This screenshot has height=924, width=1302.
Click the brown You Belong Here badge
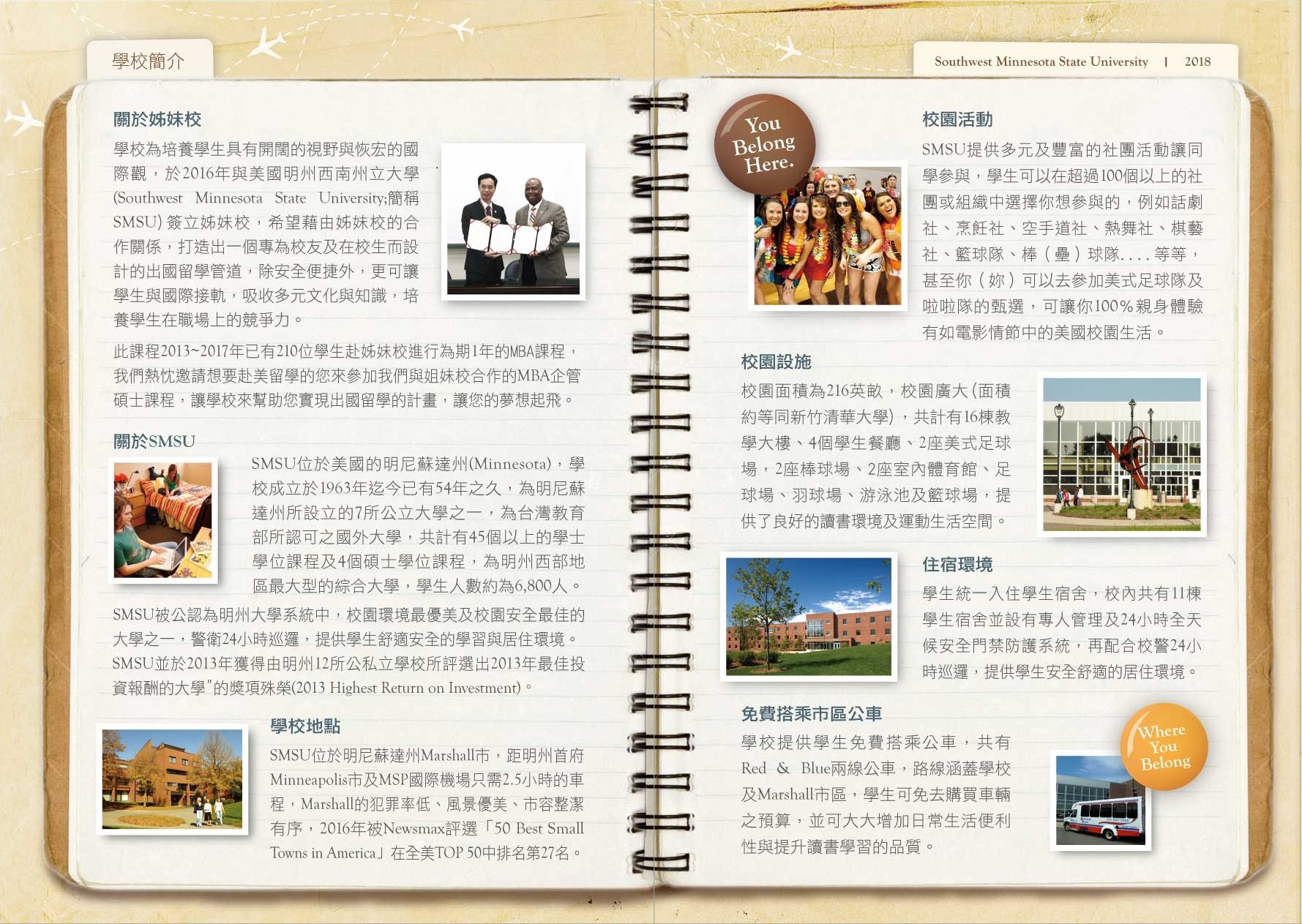[764, 143]
